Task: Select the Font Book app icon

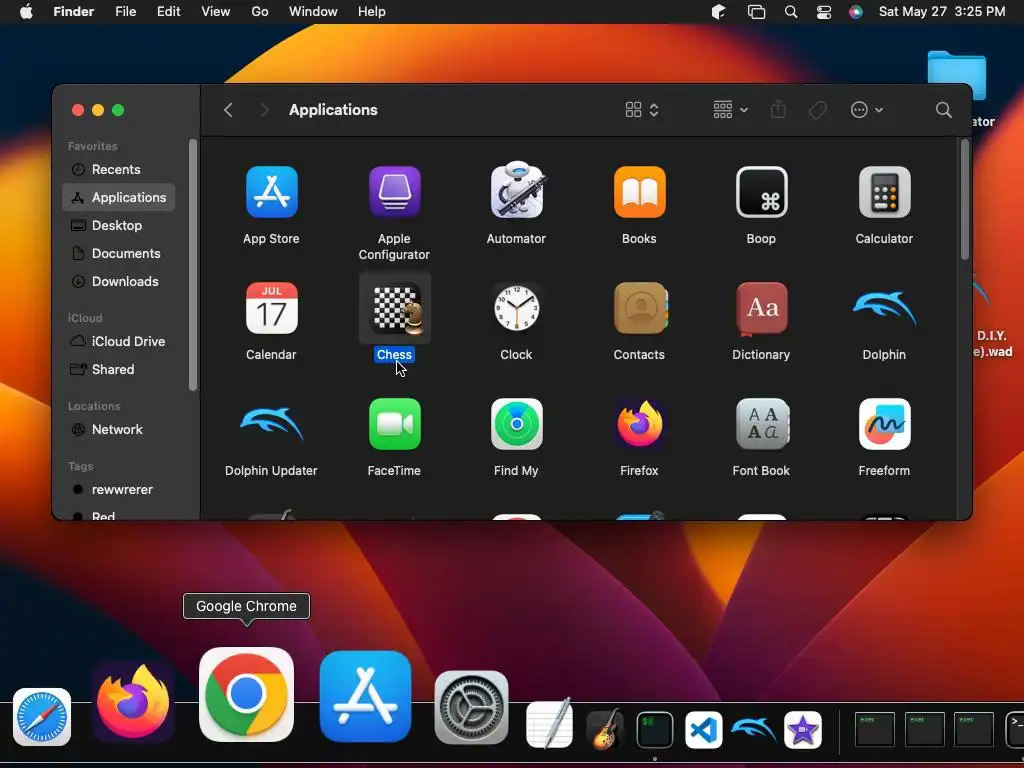Action: [761, 424]
